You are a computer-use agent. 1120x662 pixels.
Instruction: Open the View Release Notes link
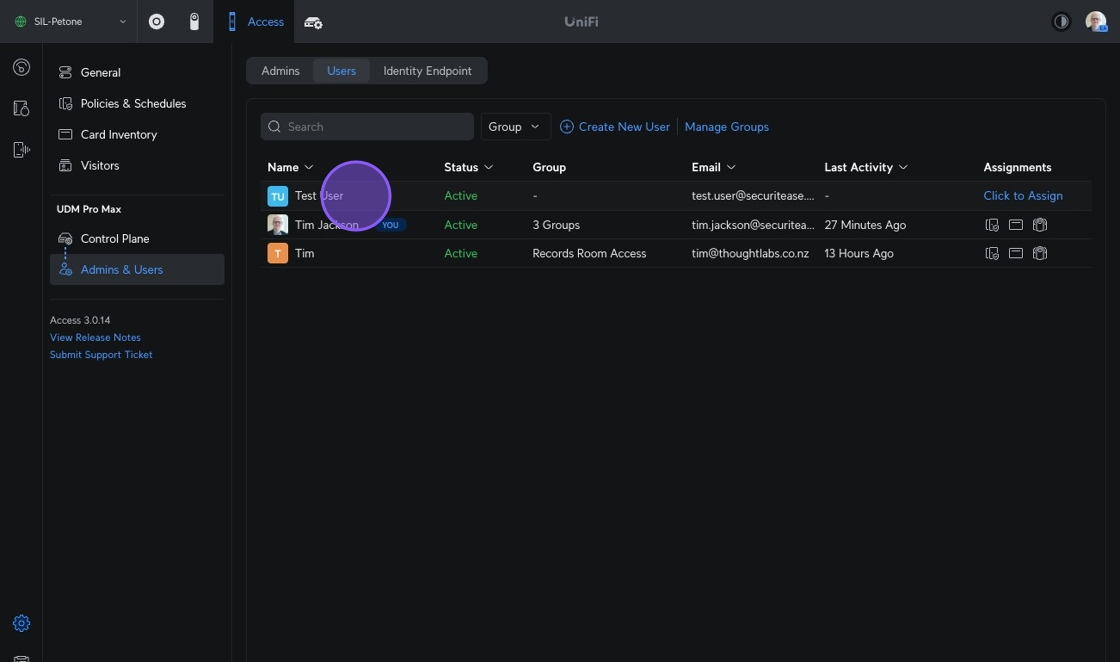point(95,338)
